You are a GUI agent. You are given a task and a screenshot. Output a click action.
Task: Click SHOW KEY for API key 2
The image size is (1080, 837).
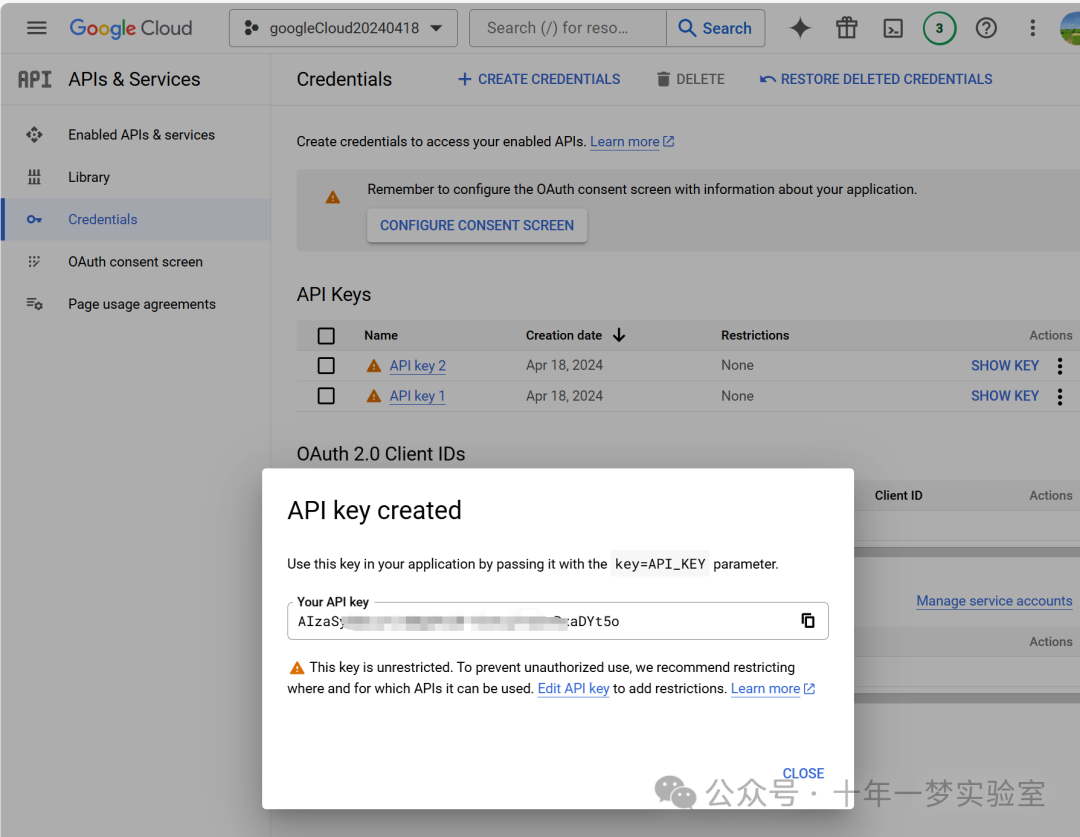(1004, 366)
